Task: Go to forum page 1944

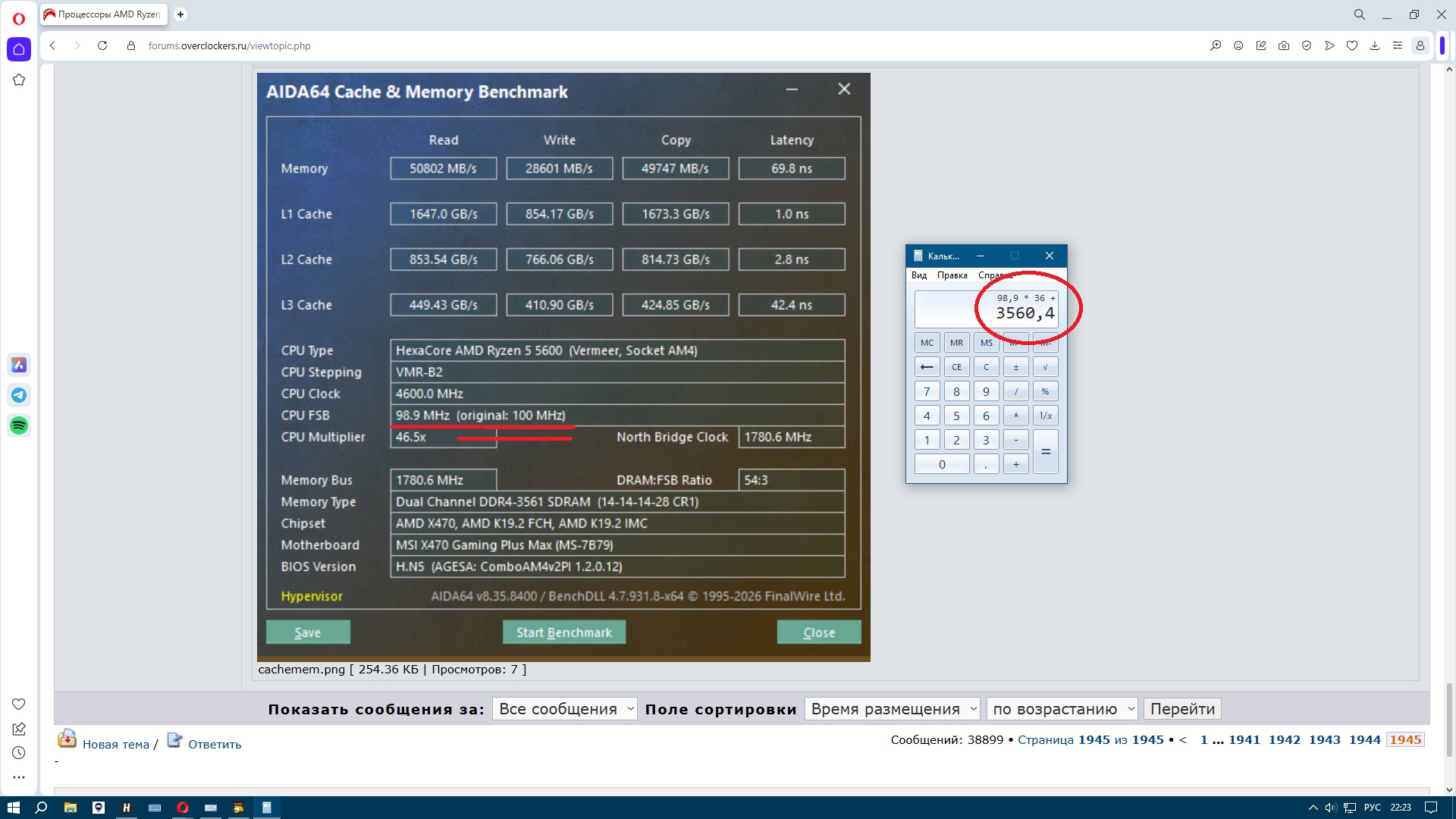Action: tap(1365, 740)
